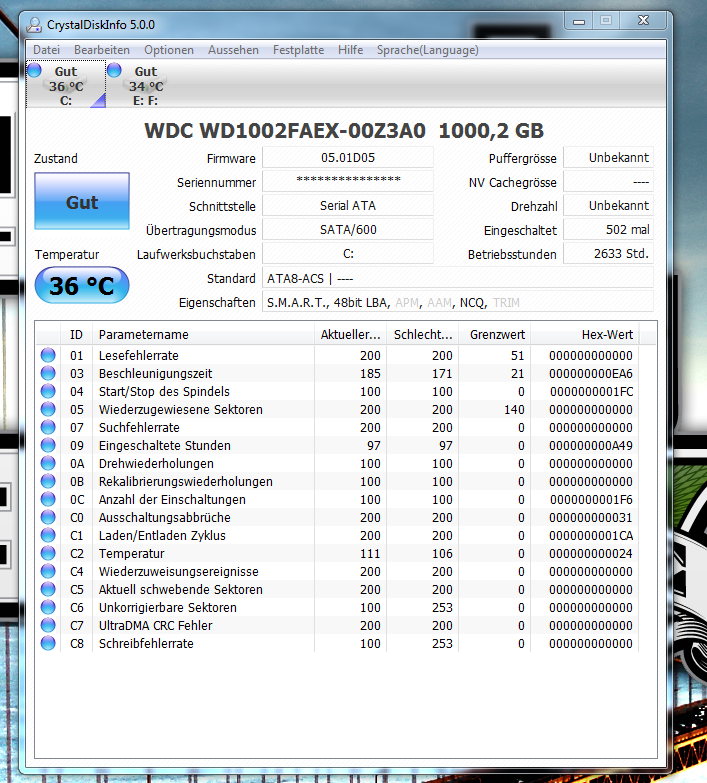This screenshot has width=707, height=783.
Task: Click status icon of Ausschaltungsabbrüche row
Action: (48, 517)
